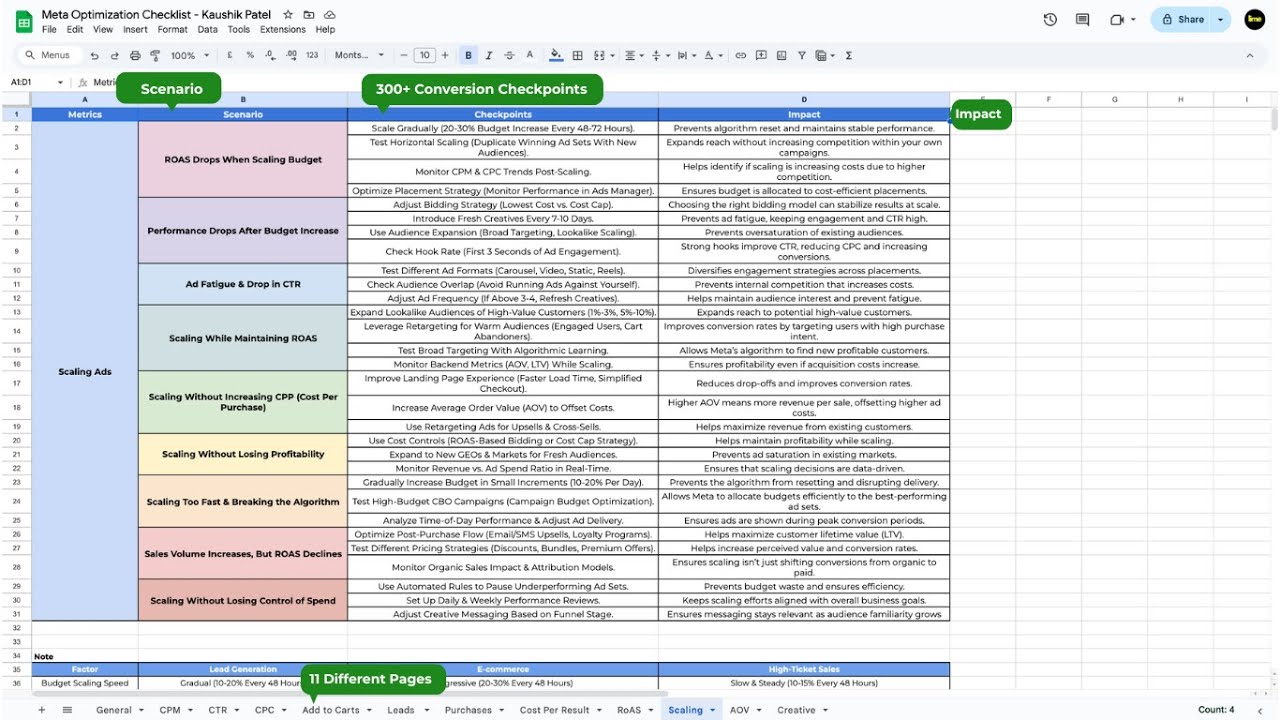Image resolution: width=1280 pixels, height=720 pixels.
Task: Switch to the Cost Per Result tab
Action: (x=554, y=710)
